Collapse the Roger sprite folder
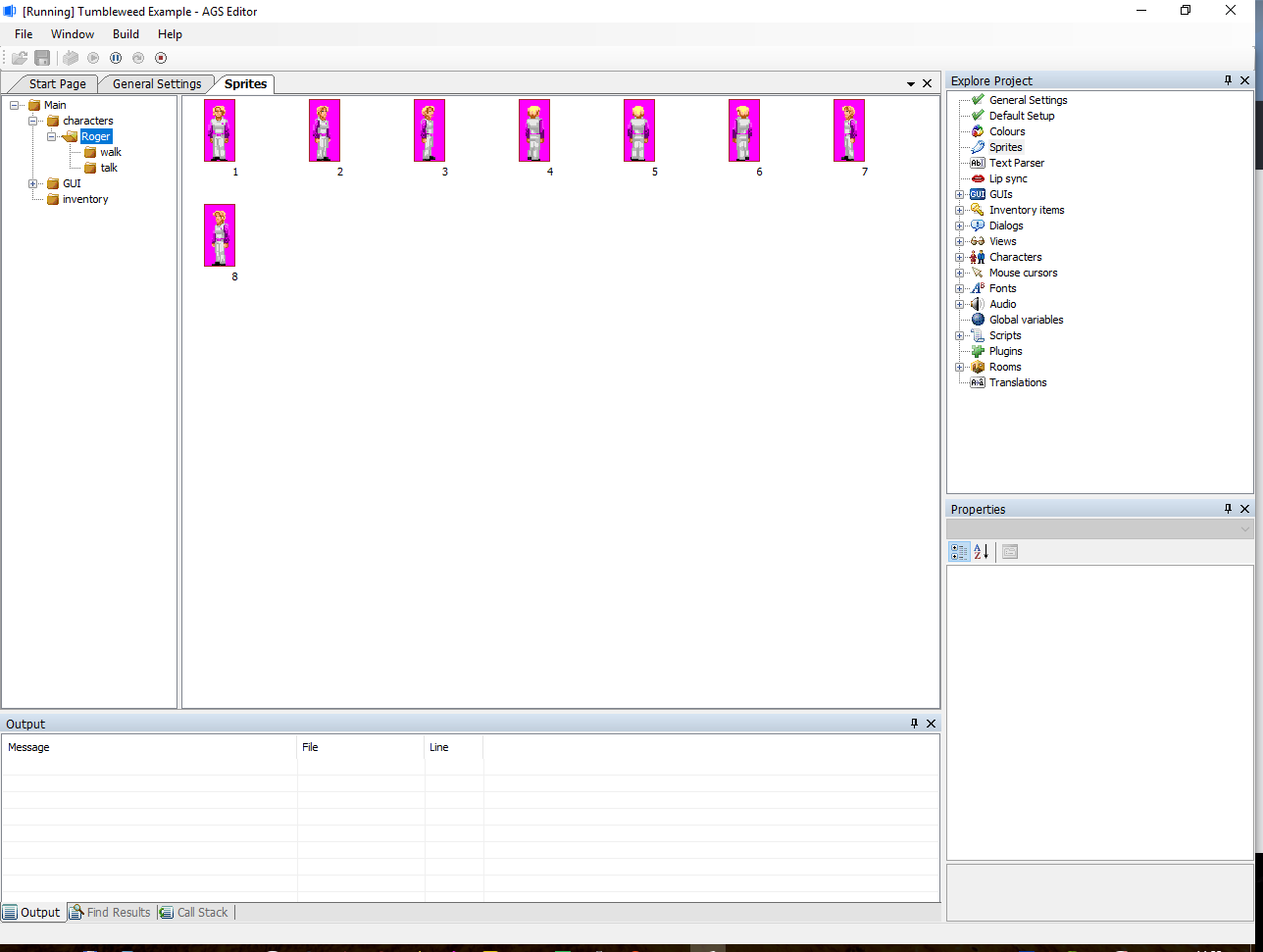Viewport: 1263px width, 952px height. pyautogui.click(x=52, y=136)
